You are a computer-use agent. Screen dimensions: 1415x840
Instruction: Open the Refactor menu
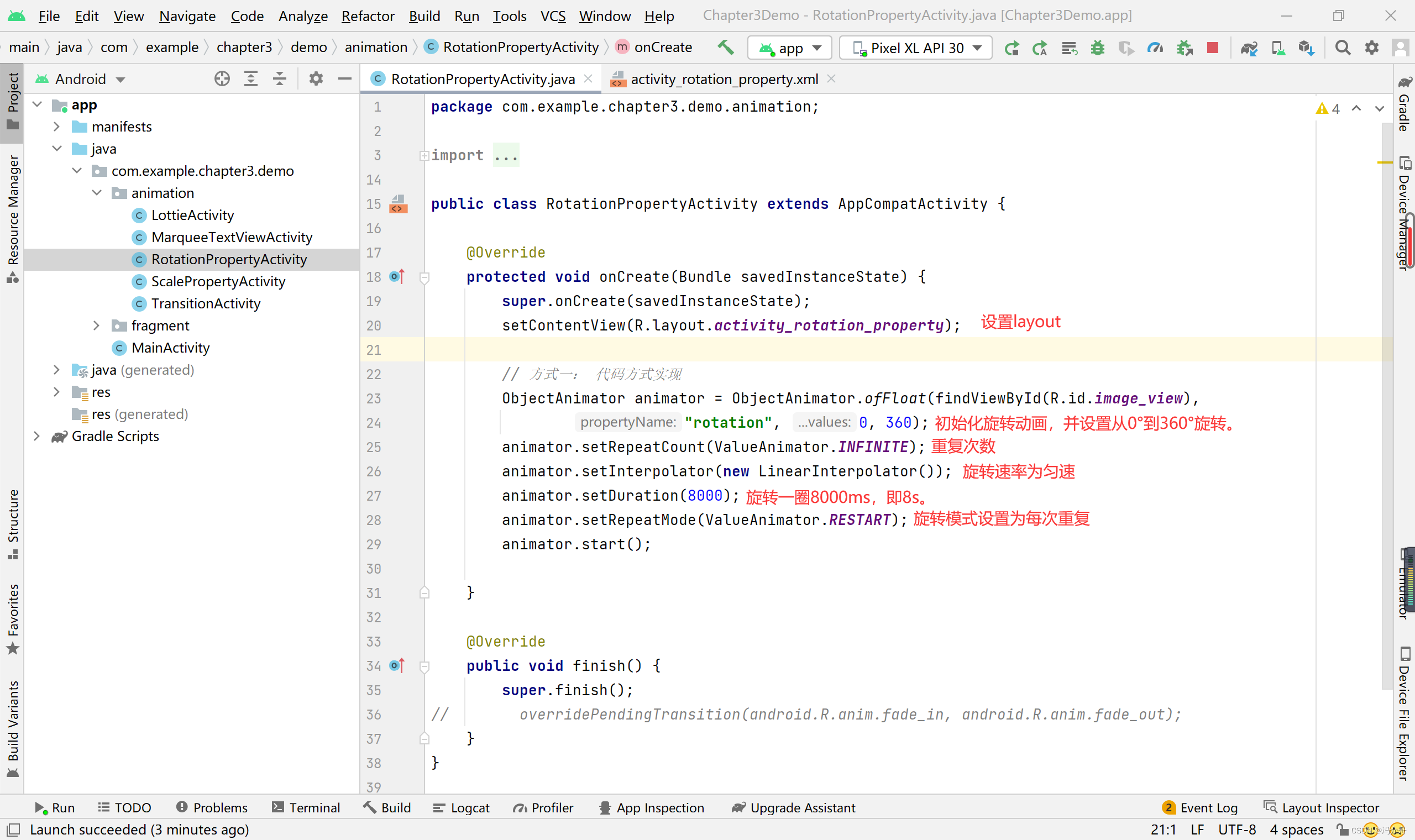(x=368, y=16)
